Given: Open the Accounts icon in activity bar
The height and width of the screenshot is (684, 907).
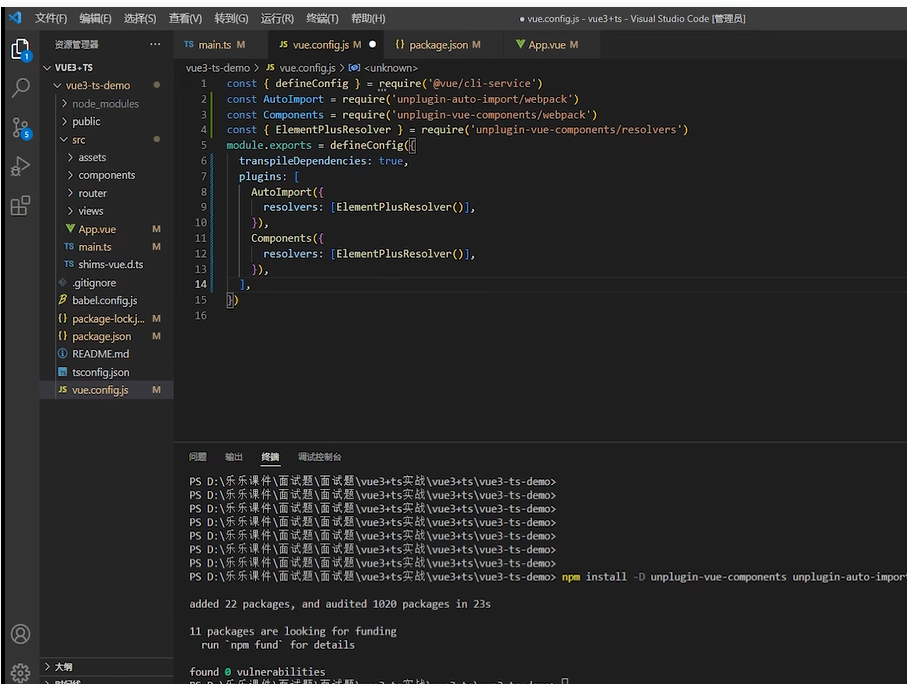Looking at the screenshot, I should coord(20,634).
